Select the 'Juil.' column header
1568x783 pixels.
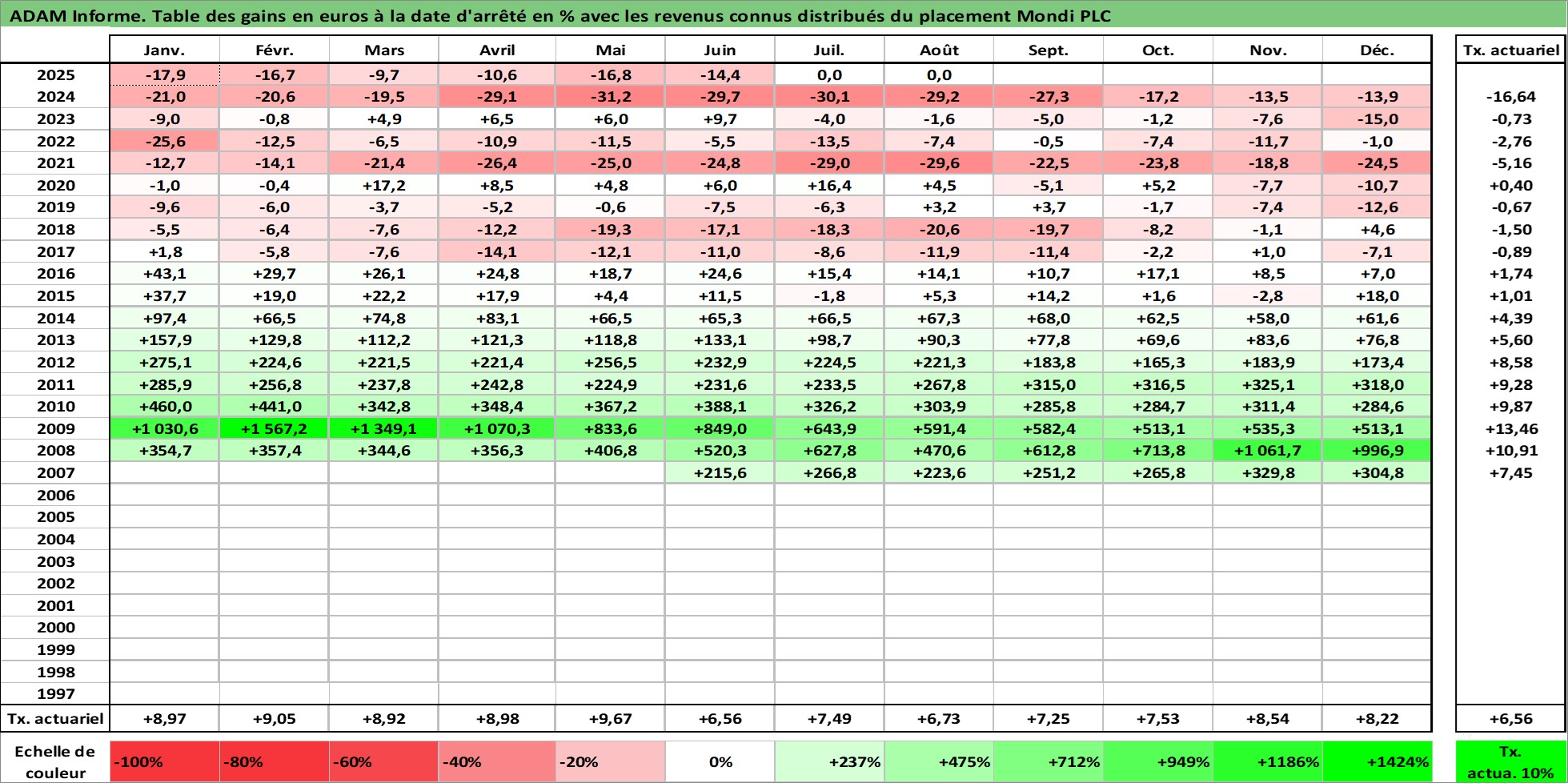click(829, 50)
